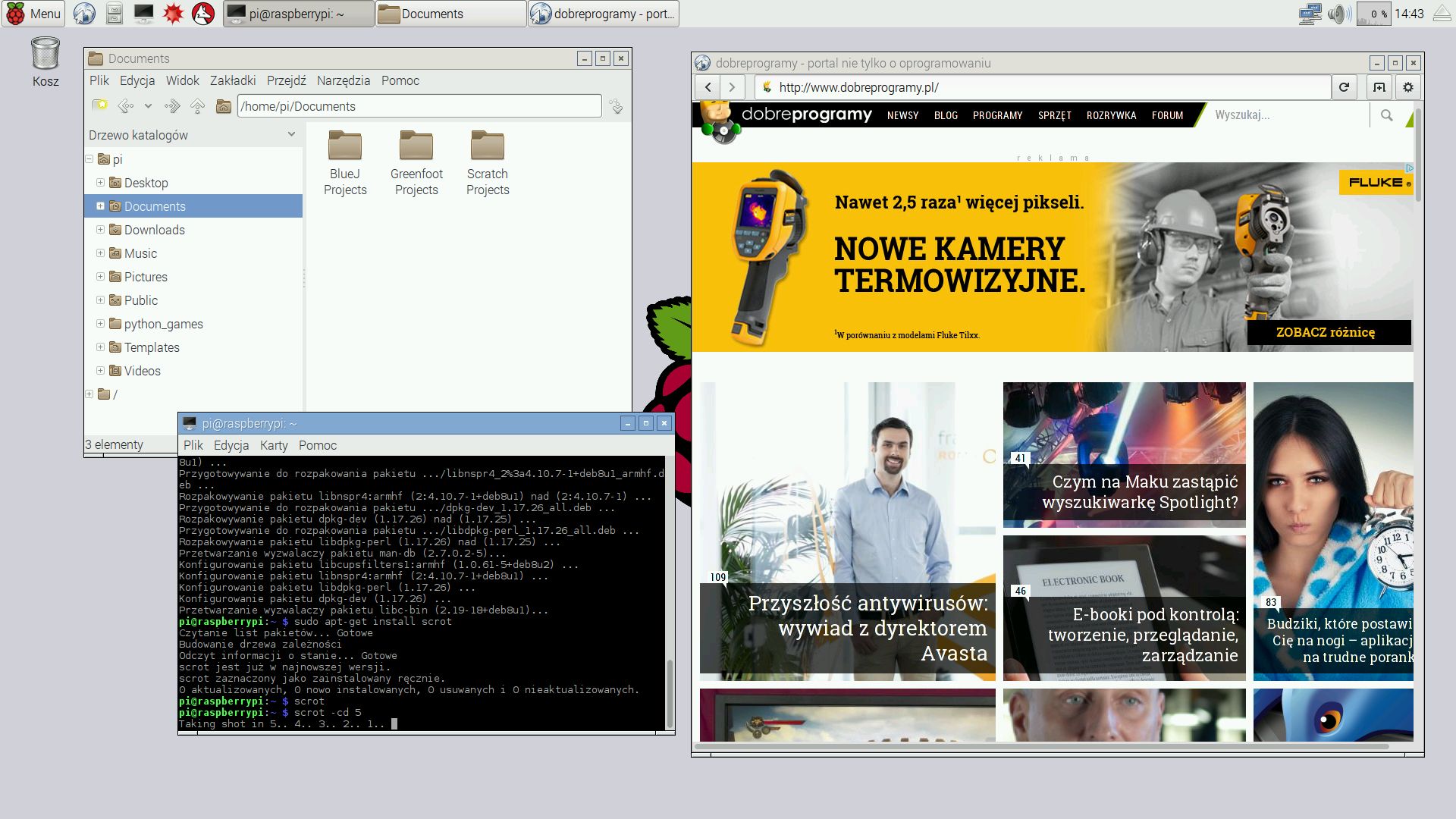Open the Drzewo katalogów side pane dropdown

pyautogui.click(x=291, y=134)
